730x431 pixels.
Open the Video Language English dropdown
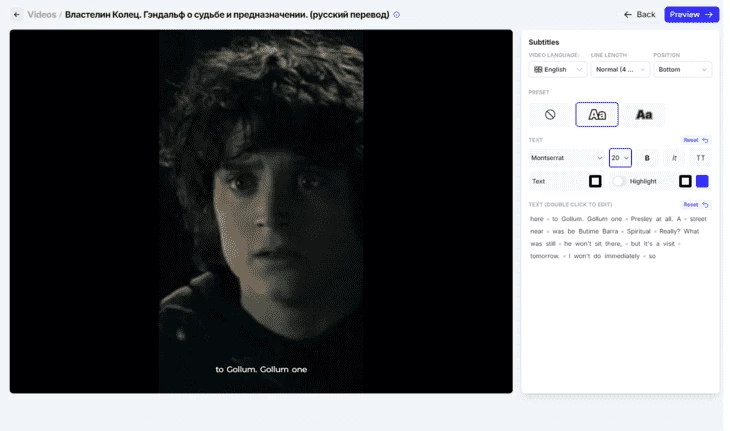(558, 69)
